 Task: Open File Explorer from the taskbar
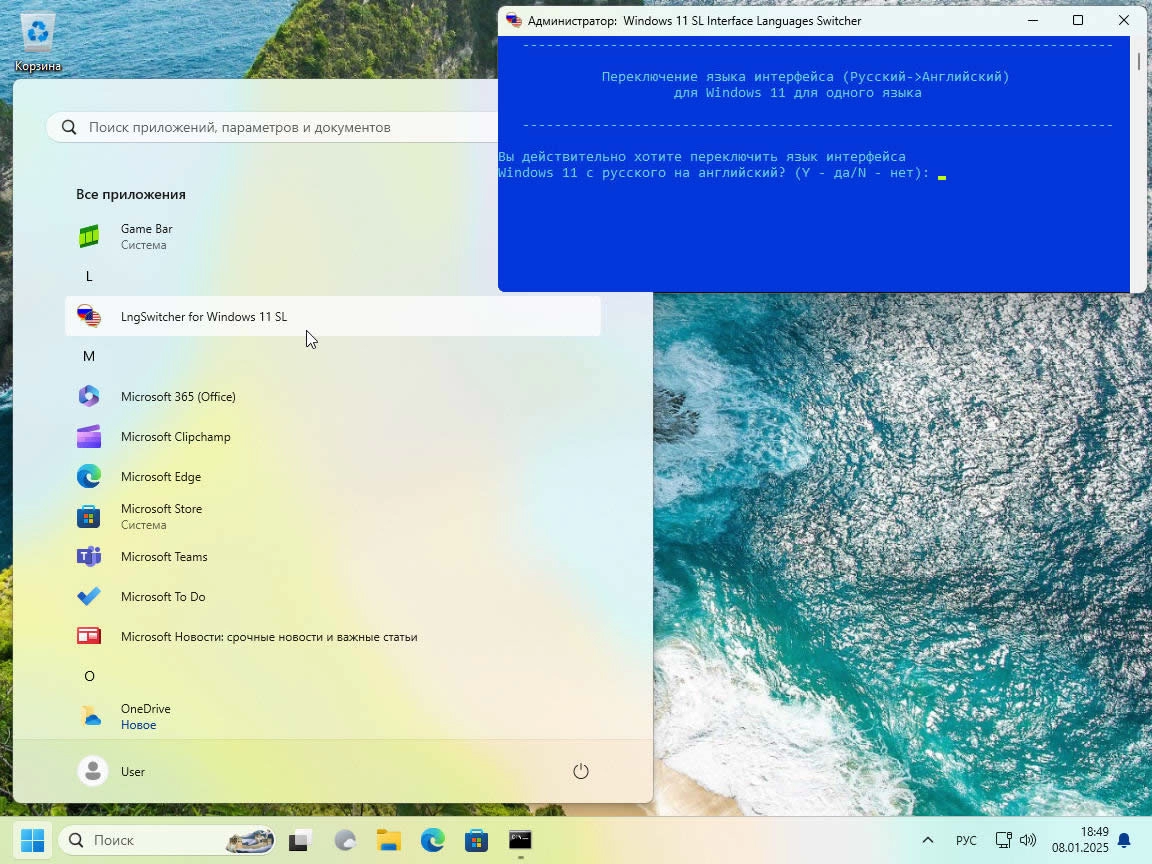pyautogui.click(x=389, y=840)
